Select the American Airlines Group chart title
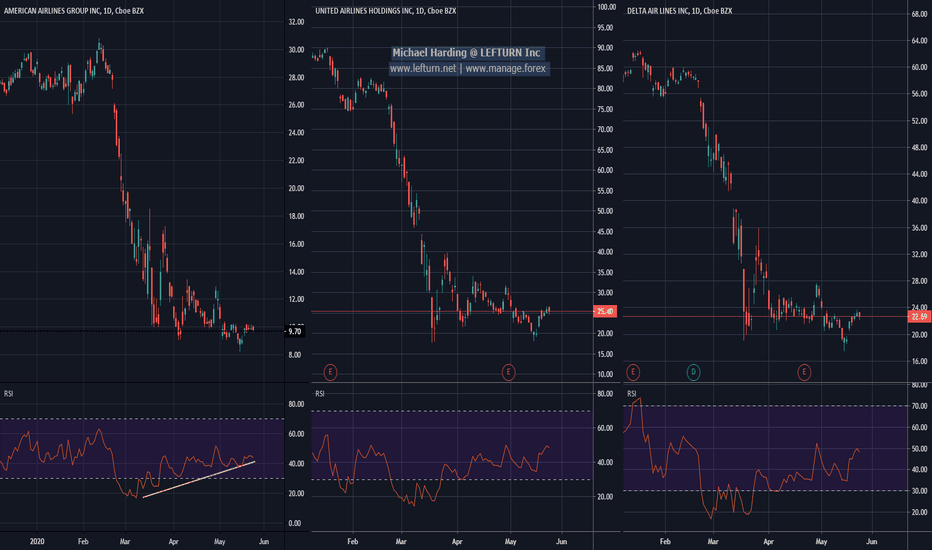This screenshot has height=550, width=932. coord(74,11)
